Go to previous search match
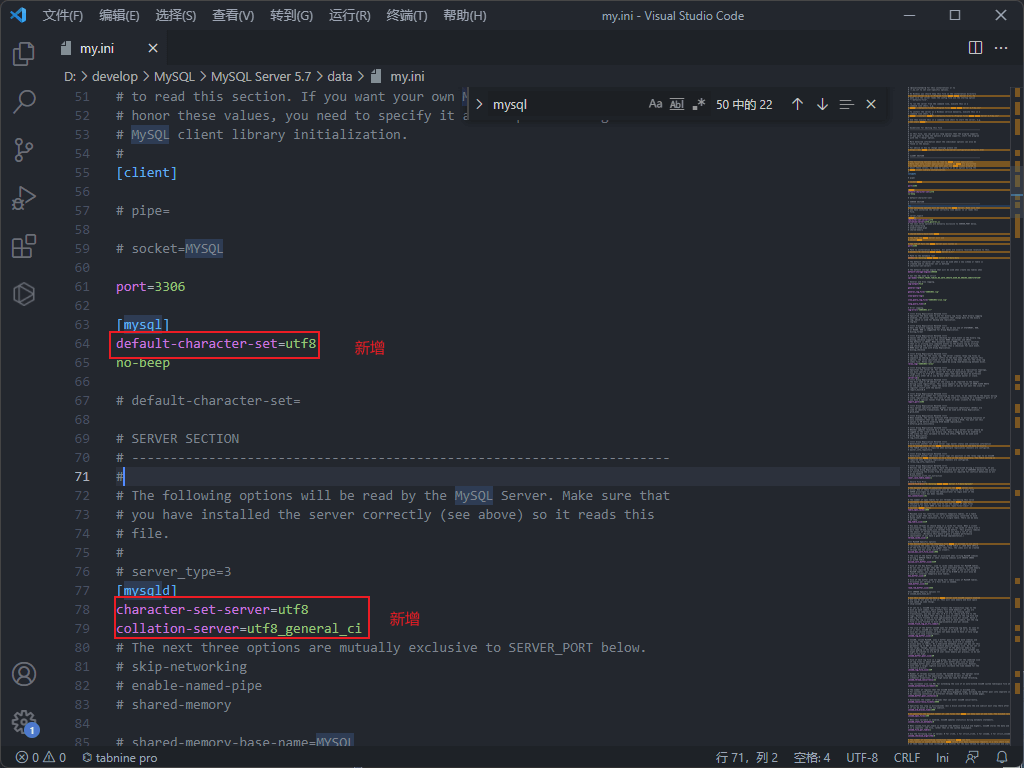Screen dimensions: 1024x768 (x=797, y=104)
